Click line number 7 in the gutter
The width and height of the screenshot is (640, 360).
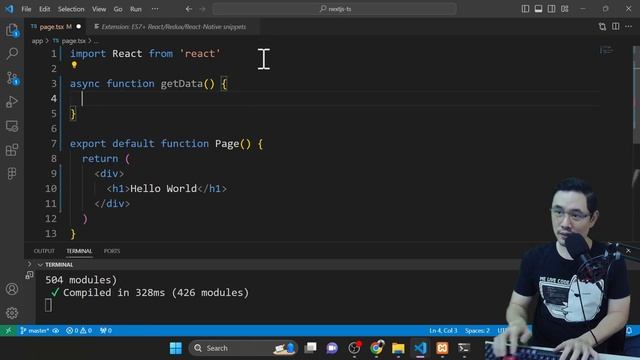53,144
